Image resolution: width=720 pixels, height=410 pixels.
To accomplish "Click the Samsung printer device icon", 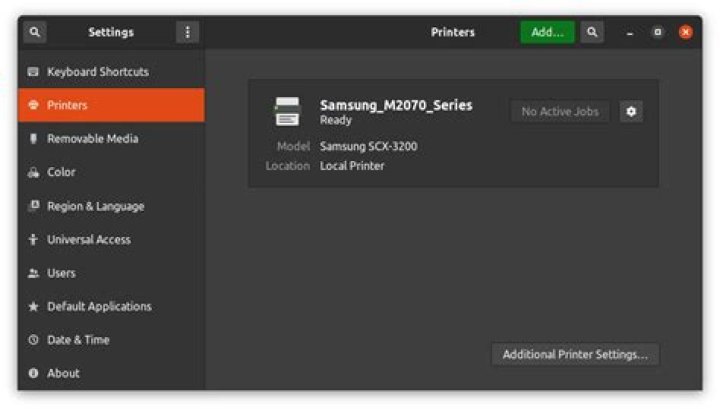I will click(x=287, y=112).
